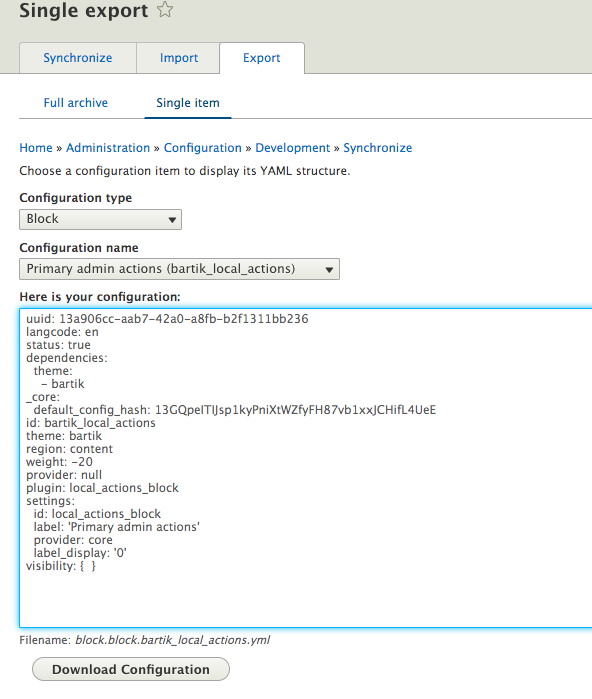
Task: Click the 'Configuration type' label
Action: pos(76,197)
